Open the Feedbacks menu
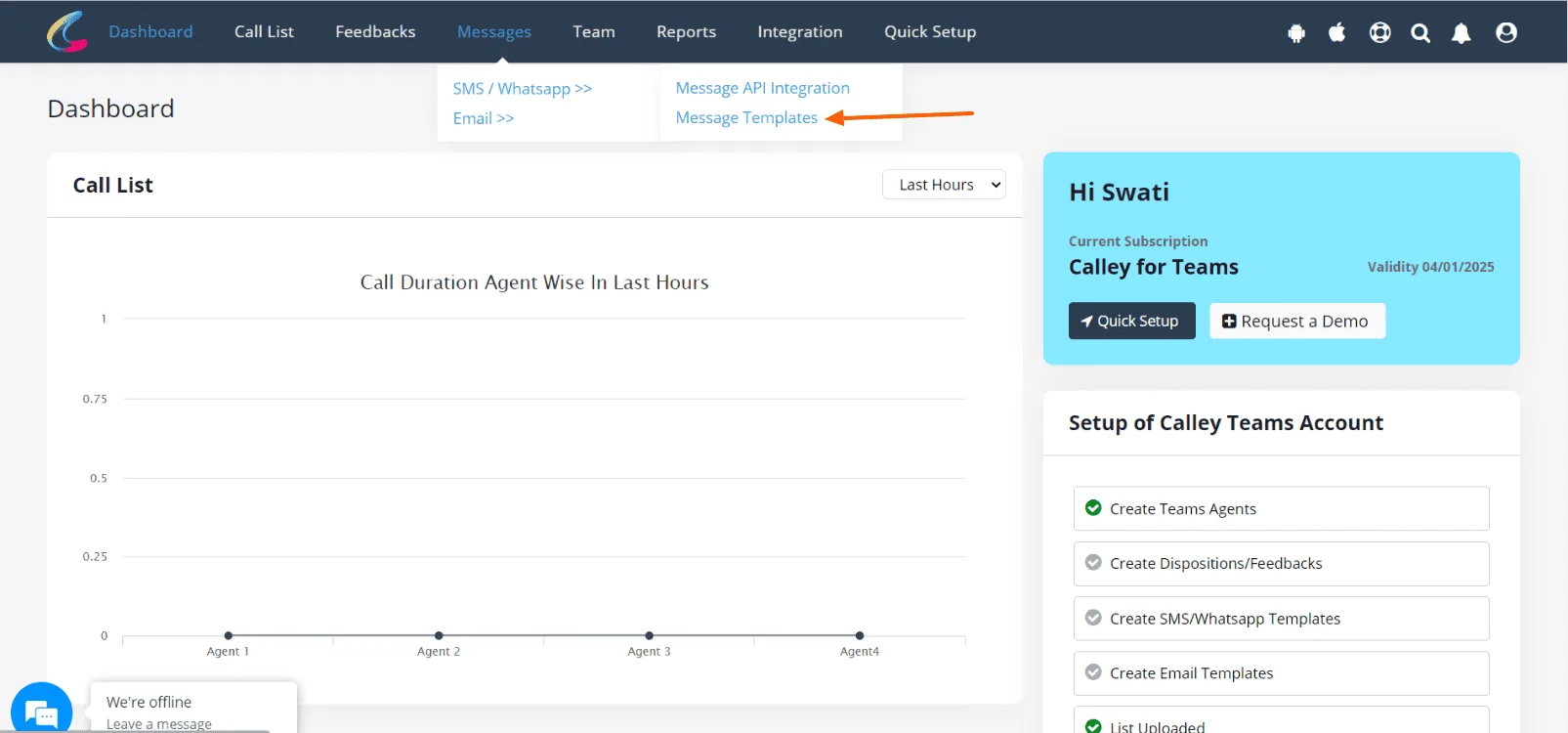The image size is (1568, 733). coord(375,31)
